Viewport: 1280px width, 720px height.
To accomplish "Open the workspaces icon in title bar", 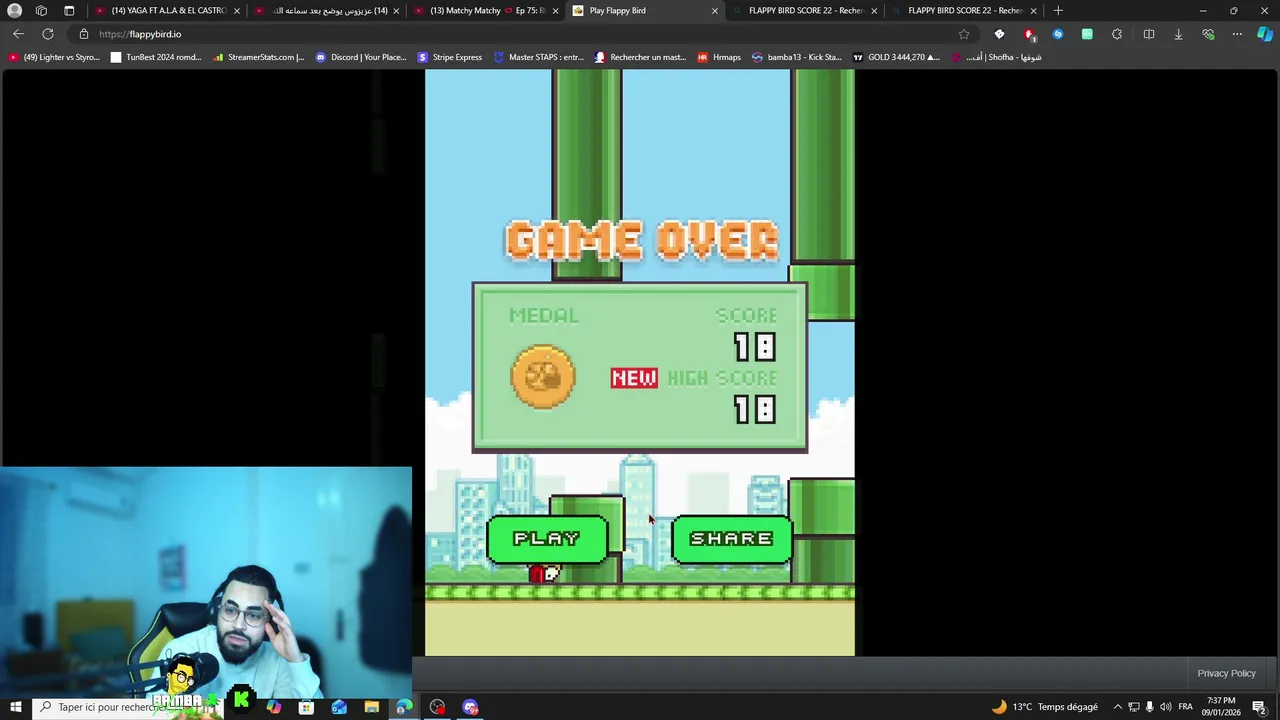I will click(x=41, y=10).
